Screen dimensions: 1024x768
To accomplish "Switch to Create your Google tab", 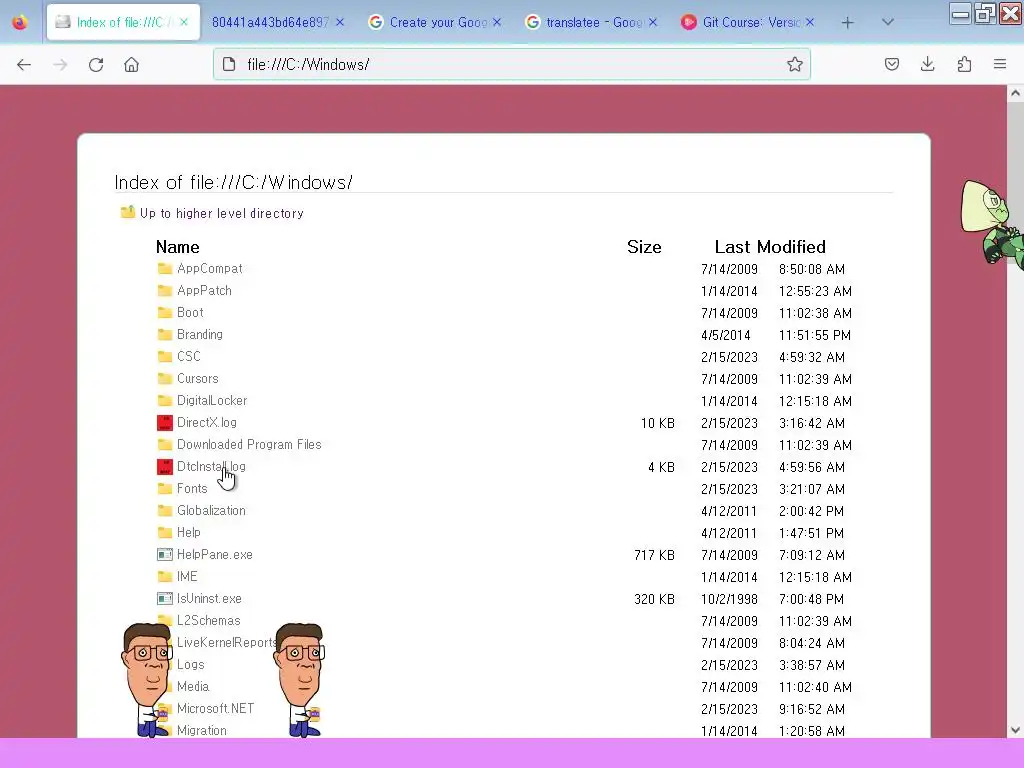I will coord(438,22).
